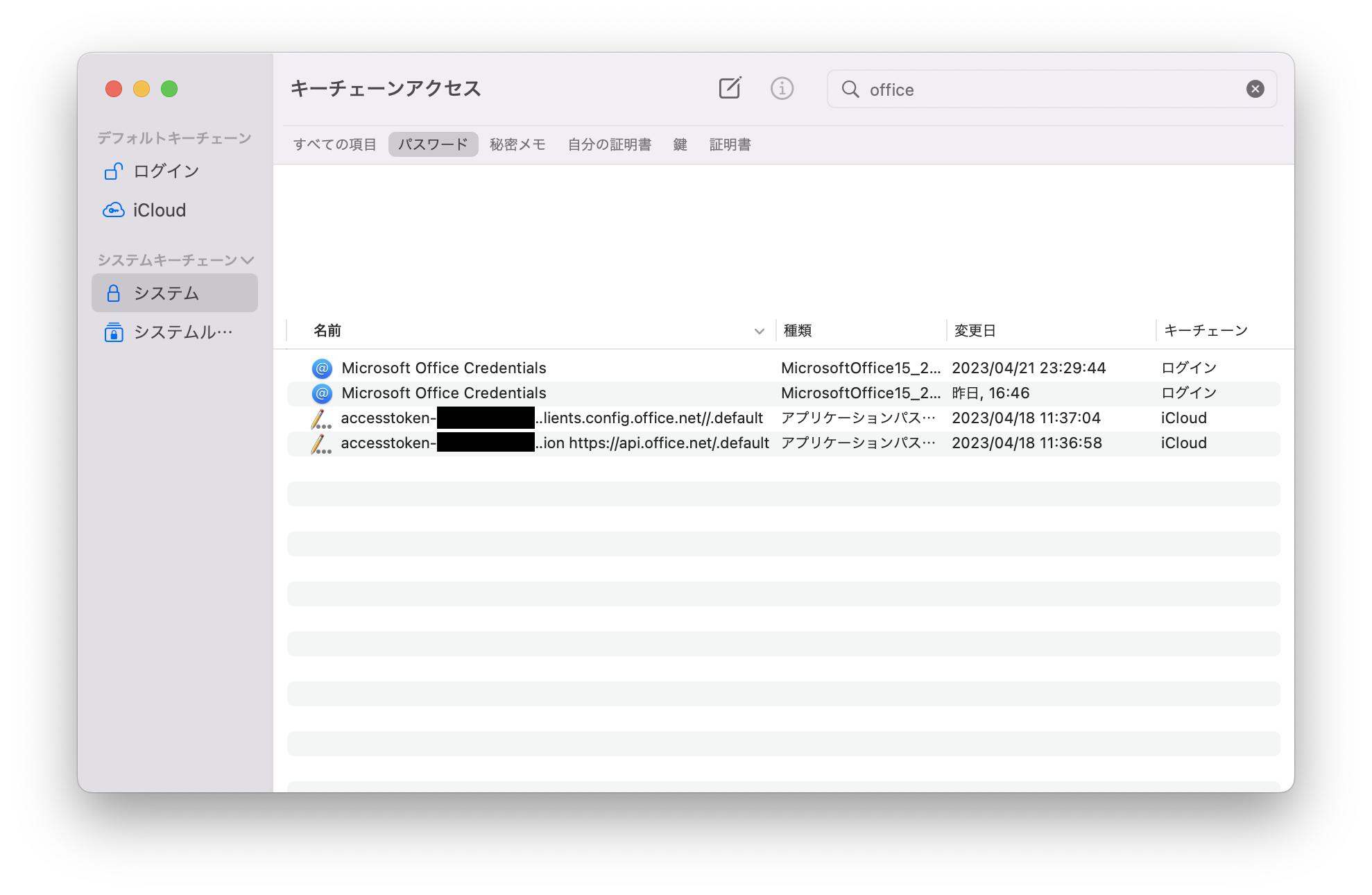Click the date 2023/04/21 23:29:44

tap(1029, 368)
